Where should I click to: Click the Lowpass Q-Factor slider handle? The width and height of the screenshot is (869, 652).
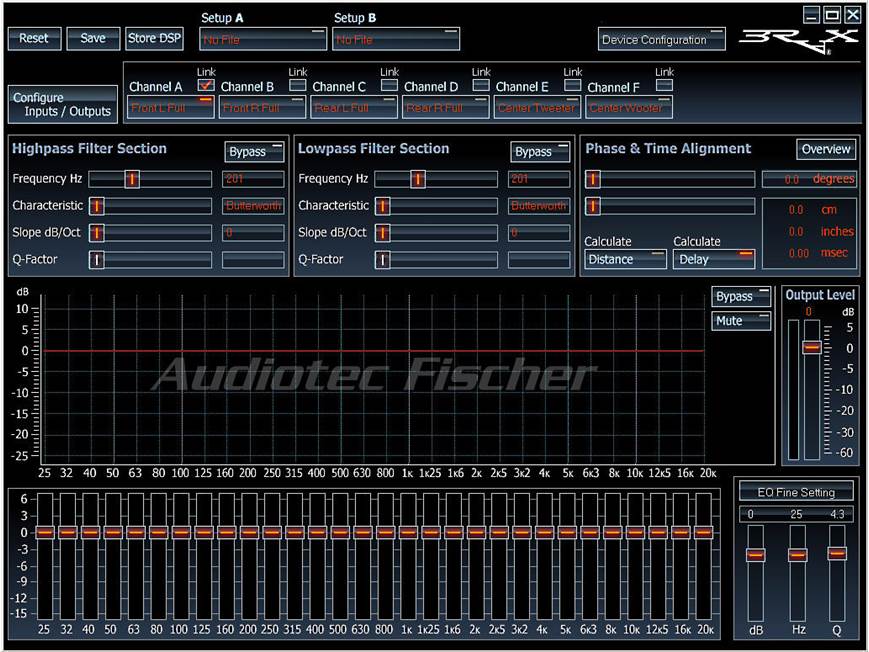pos(382,259)
